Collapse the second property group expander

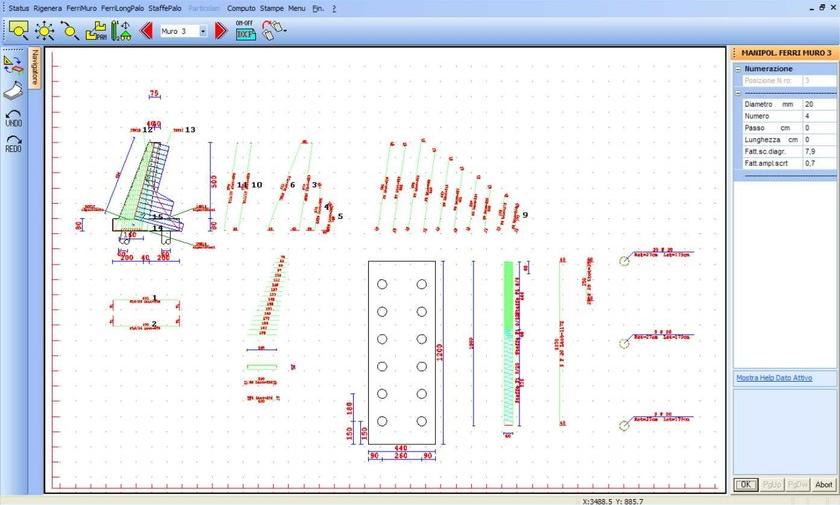coord(738,92)
